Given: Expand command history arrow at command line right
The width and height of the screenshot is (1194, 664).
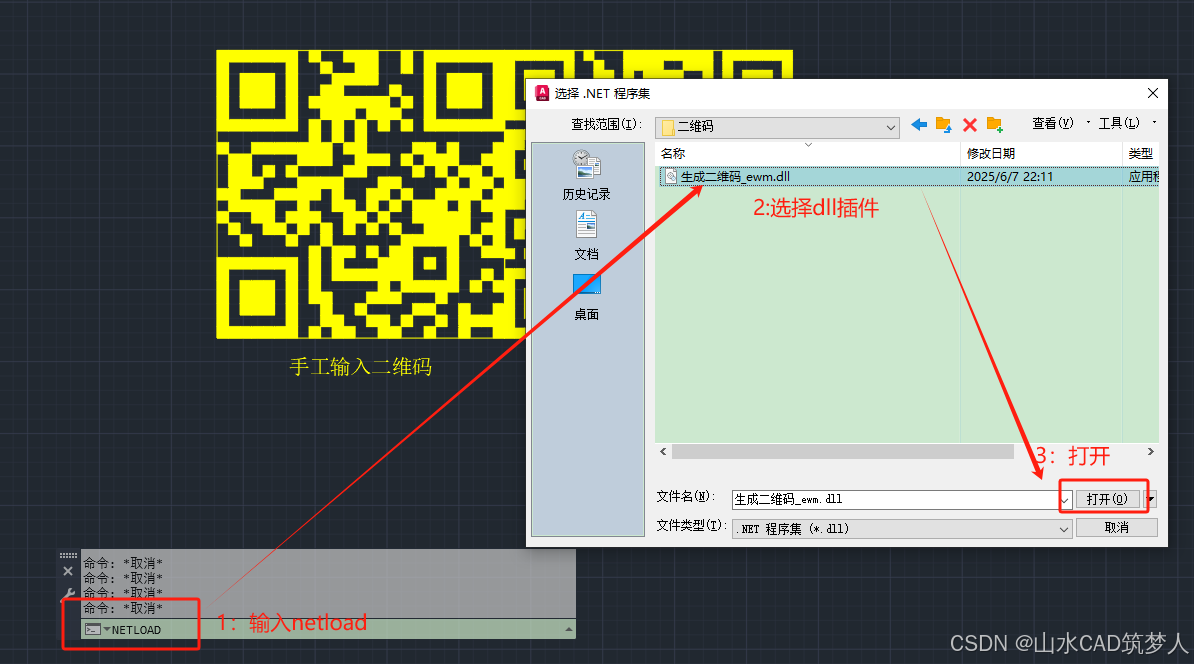Looking at the screenshot, I should pos(569,629).
